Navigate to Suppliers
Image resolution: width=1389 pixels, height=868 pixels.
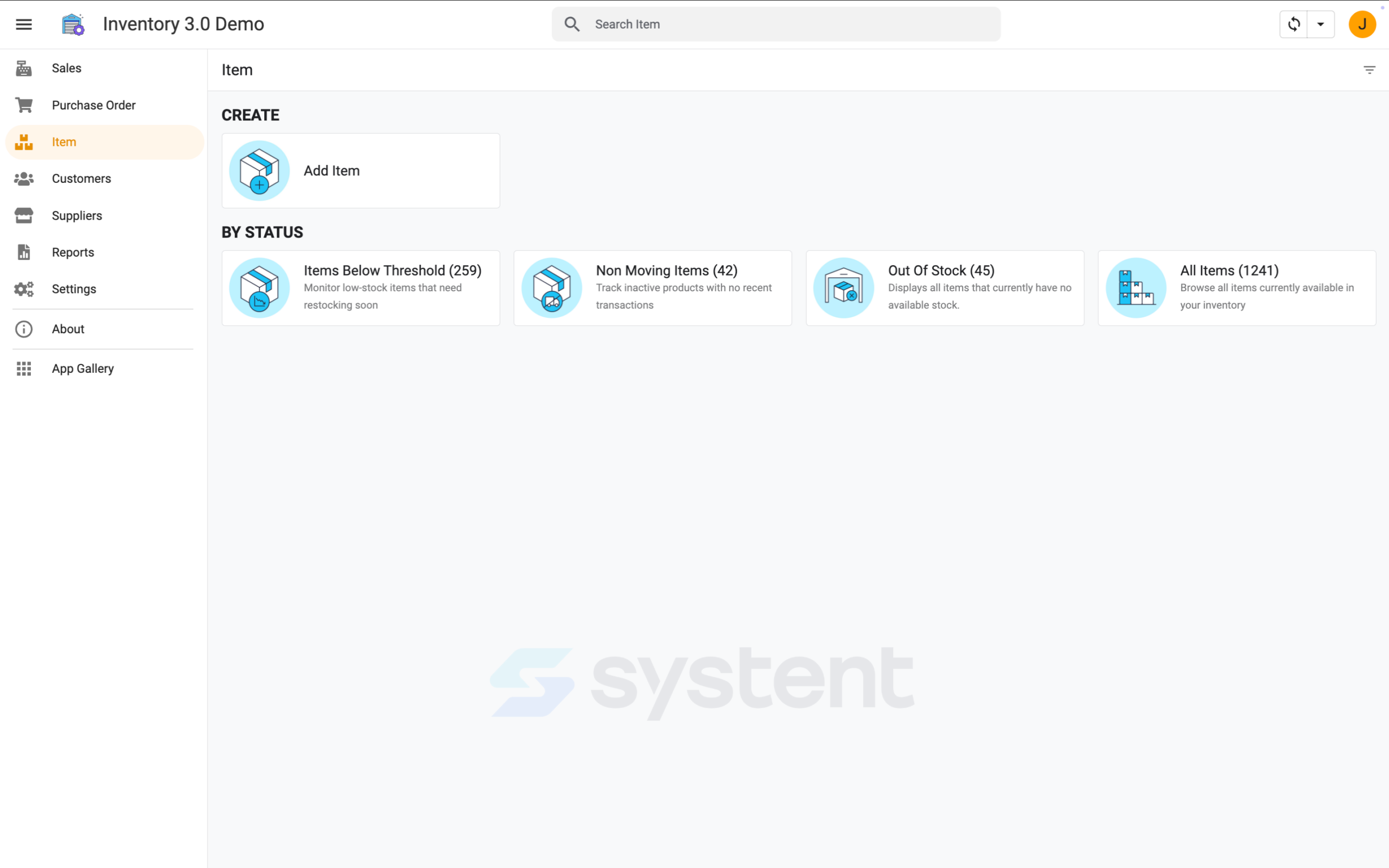pyautogui.click(x=105, y=215)
